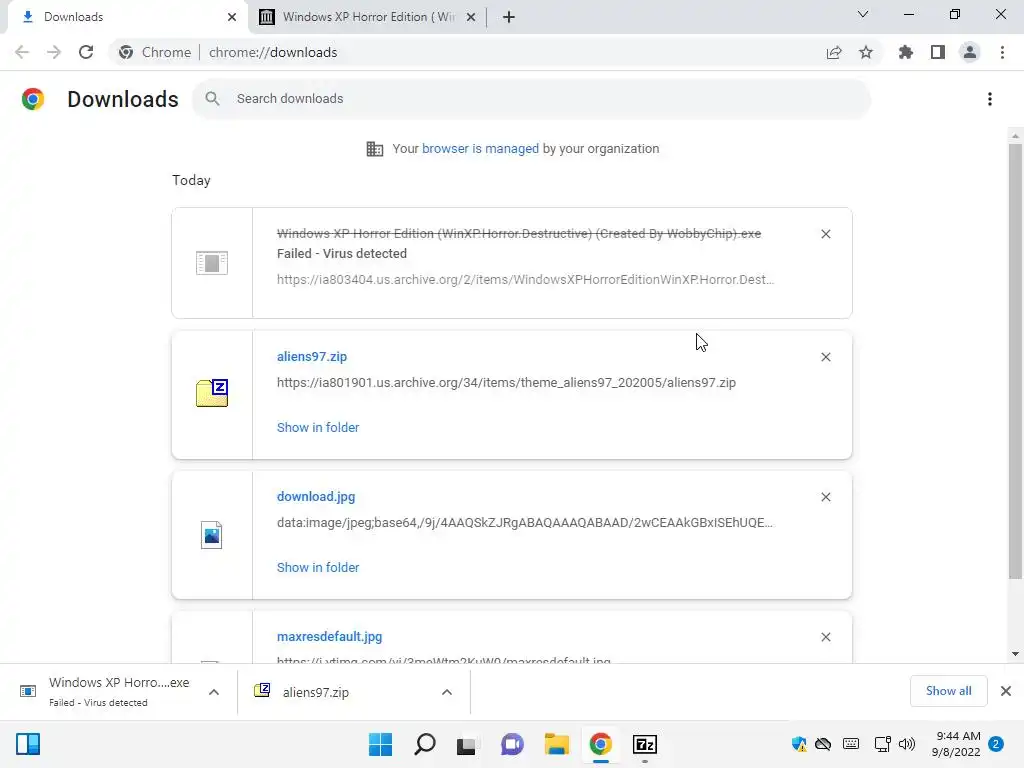Screen dimensions: 1024x768
Task: Open 7-Zip from the taskbar
Action: (645, 744)
